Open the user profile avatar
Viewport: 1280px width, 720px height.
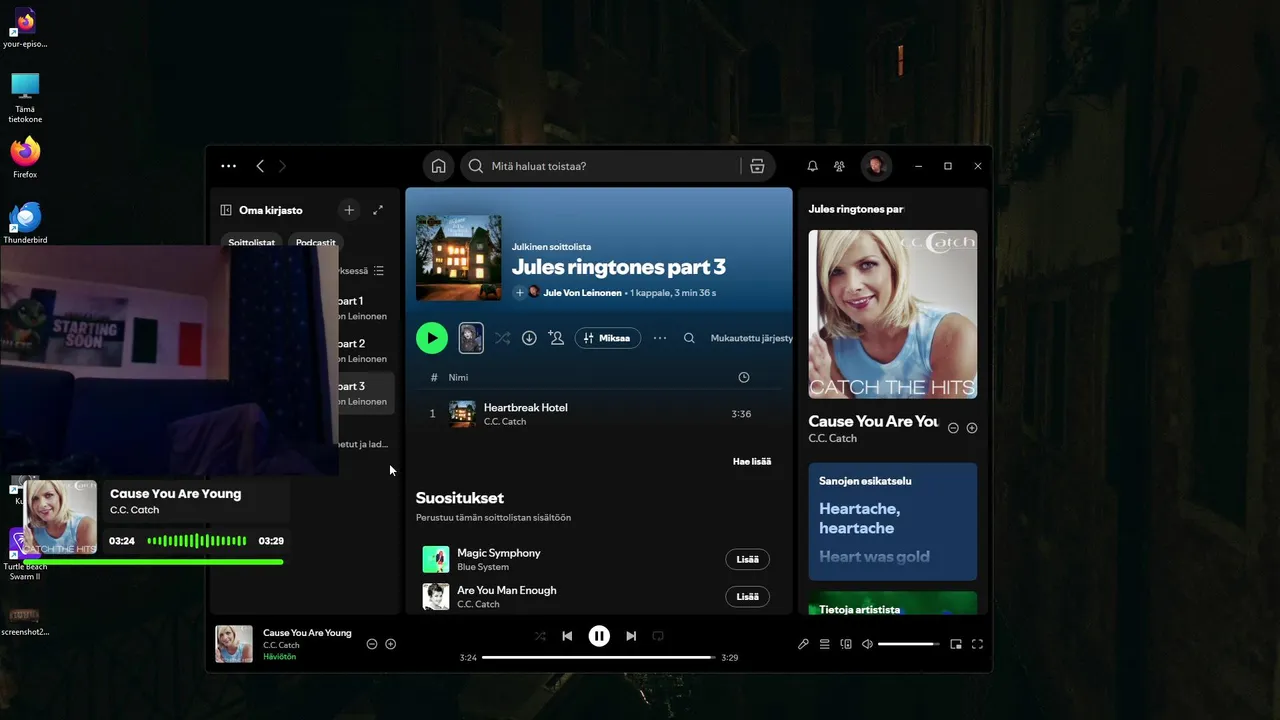tap(876, 166)
